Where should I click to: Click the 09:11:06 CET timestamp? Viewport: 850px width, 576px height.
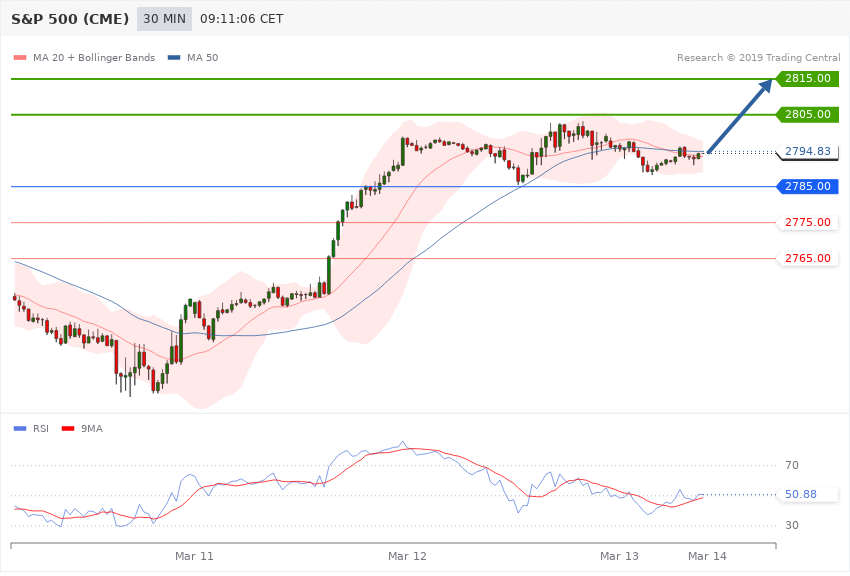(242, 19)
